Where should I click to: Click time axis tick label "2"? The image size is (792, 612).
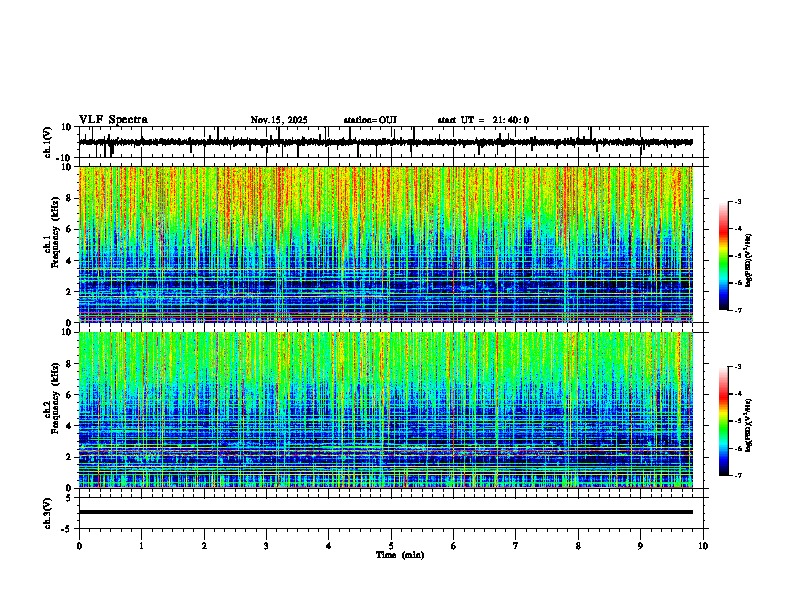pyautogui.click(x=204, y=546)
